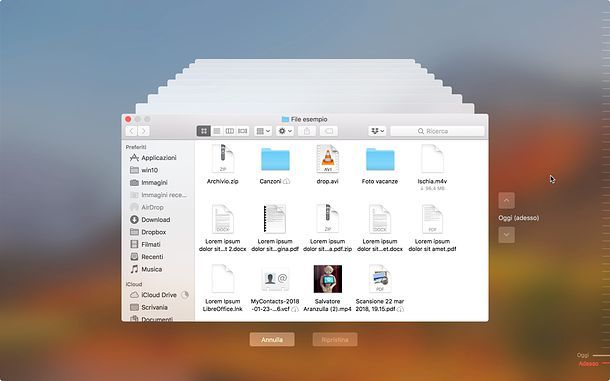
Task: Select the MyContacts vcf file icon
Action: click(x=275, y=279)
